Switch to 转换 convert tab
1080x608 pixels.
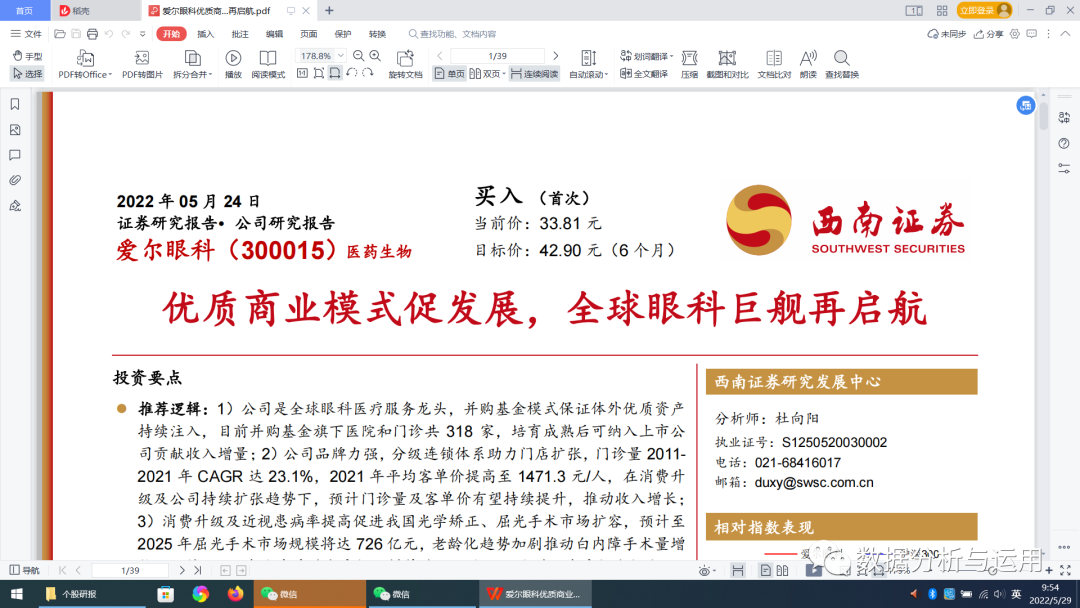tap(377, 34)
